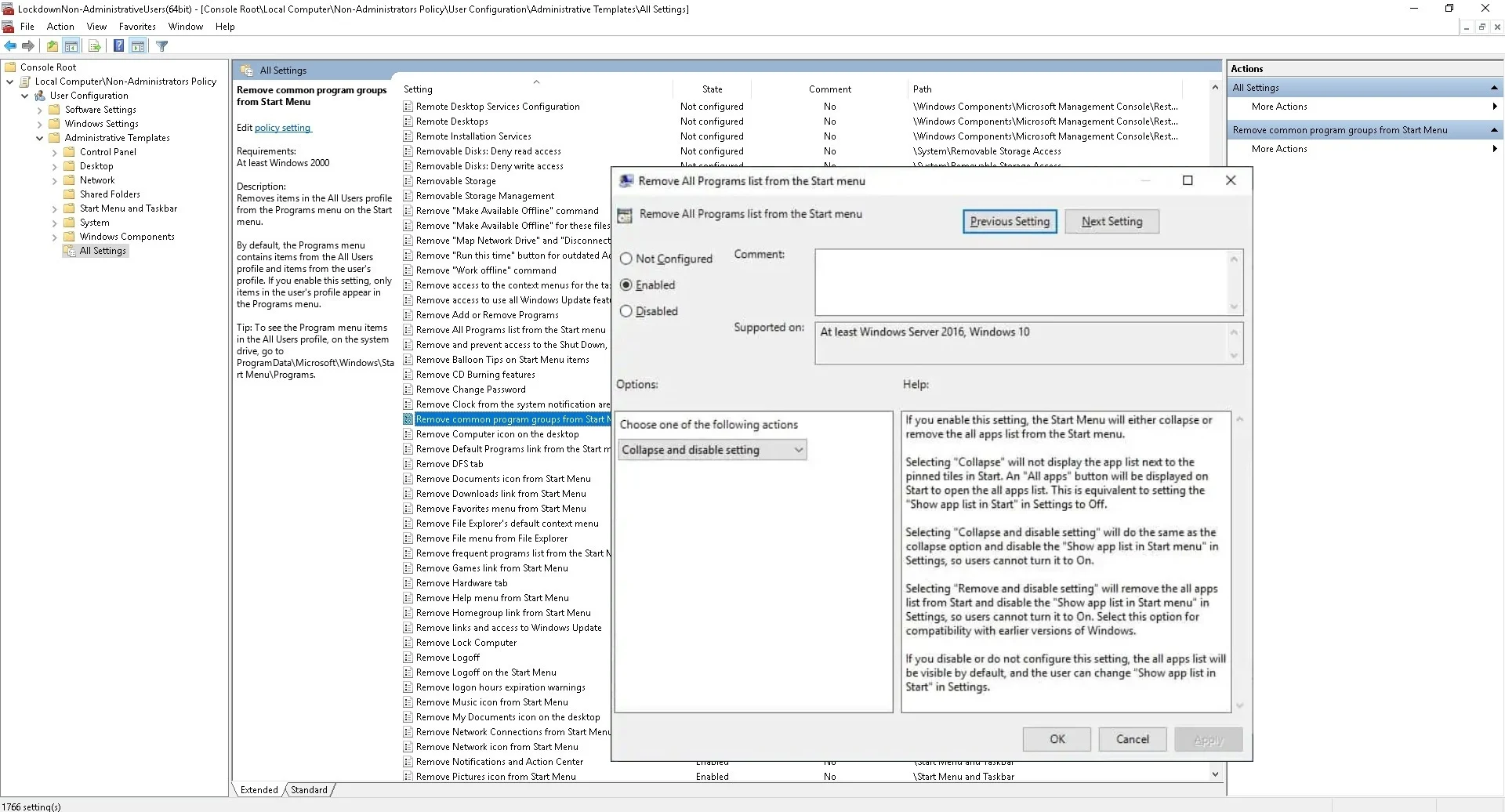The width and height of the screenshot is (1505, 812).
Task: Click the help question mark toolbar icon
Action: 119,45
